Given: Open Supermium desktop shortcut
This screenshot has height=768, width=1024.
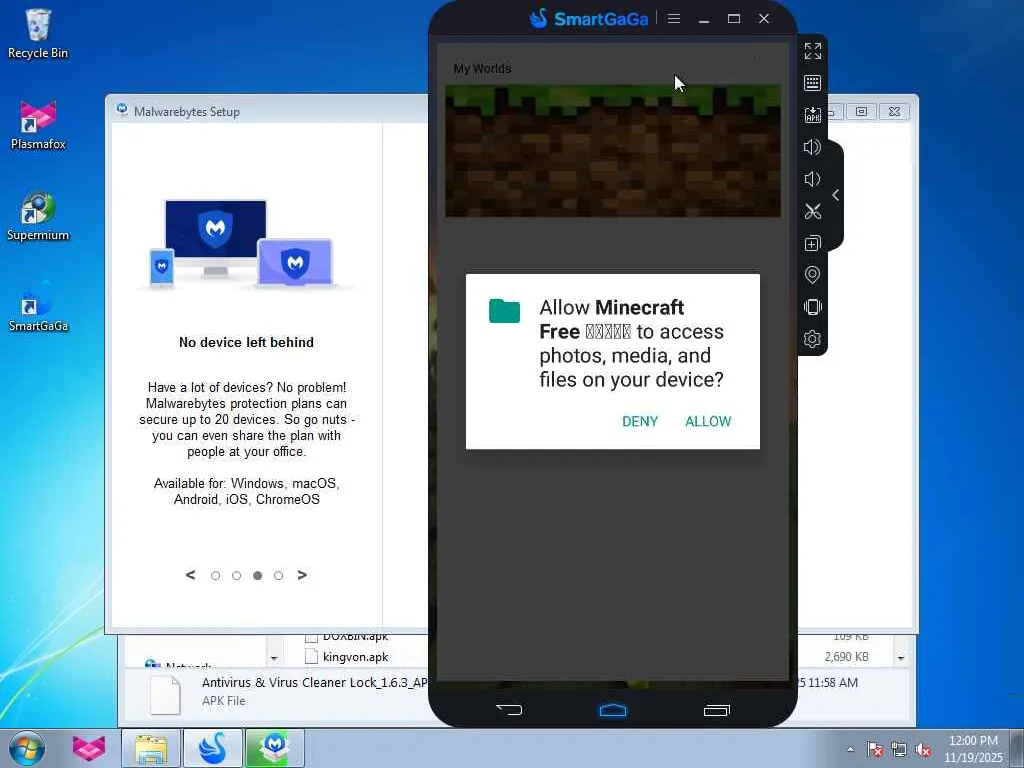Looking at the screenshot, I should [38, 217].
